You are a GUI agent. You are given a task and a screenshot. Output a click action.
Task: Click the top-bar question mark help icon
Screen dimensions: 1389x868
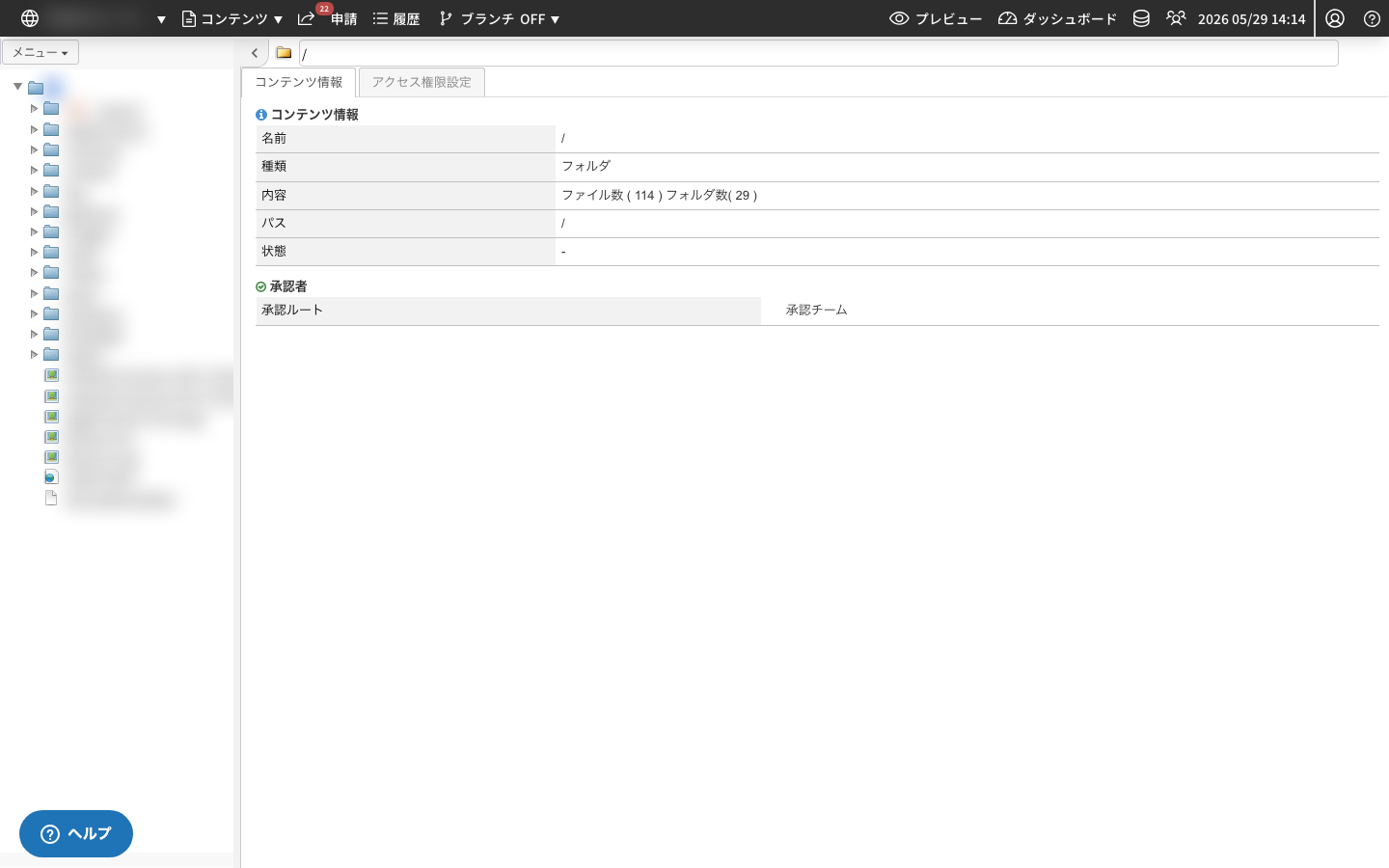(x=1372, y=18)
